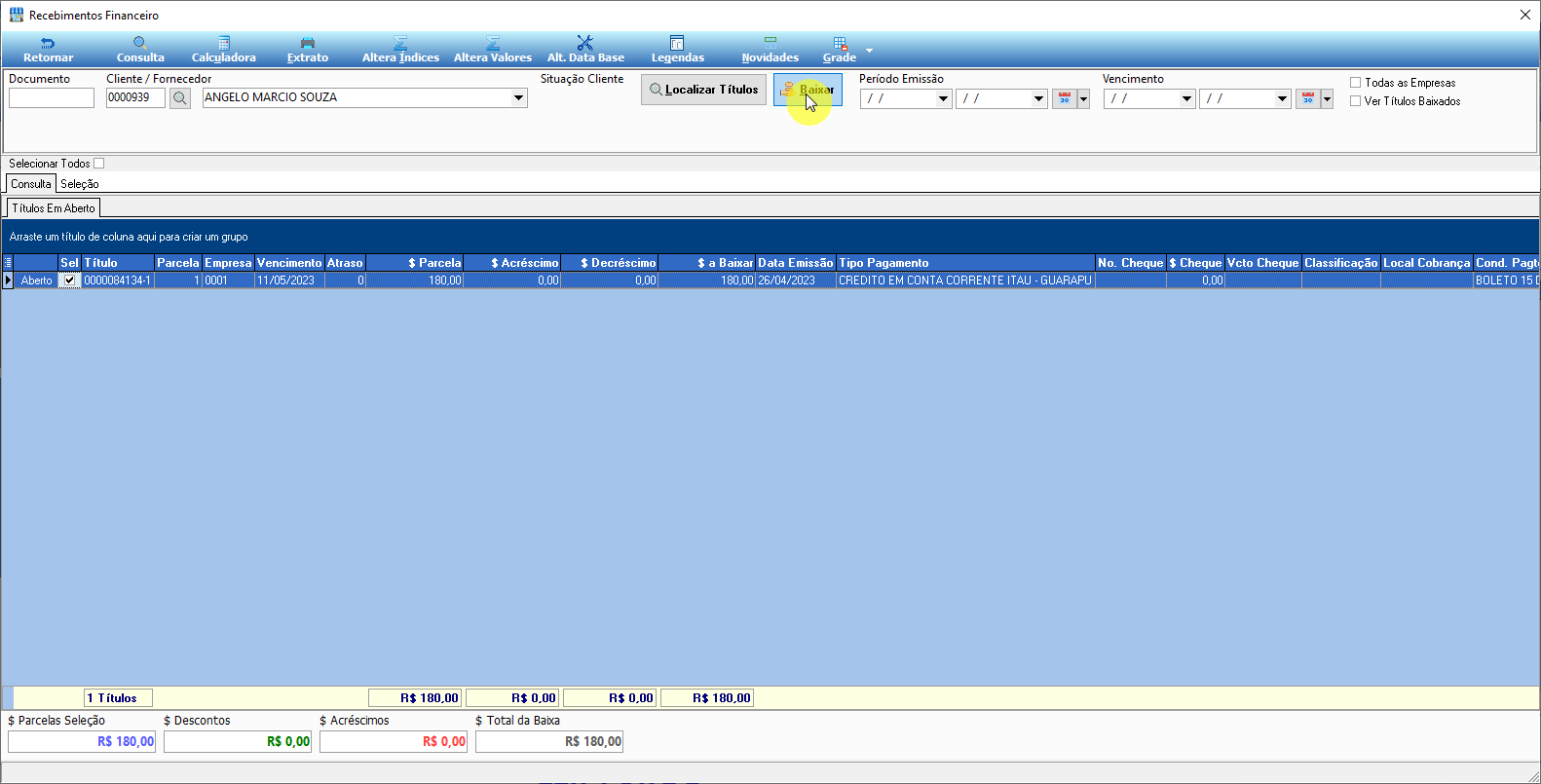Click the 11/05/2023 vencimento cell
Image resolution: width=1541 pixels, height=784 pixels.
pos(289,280)
